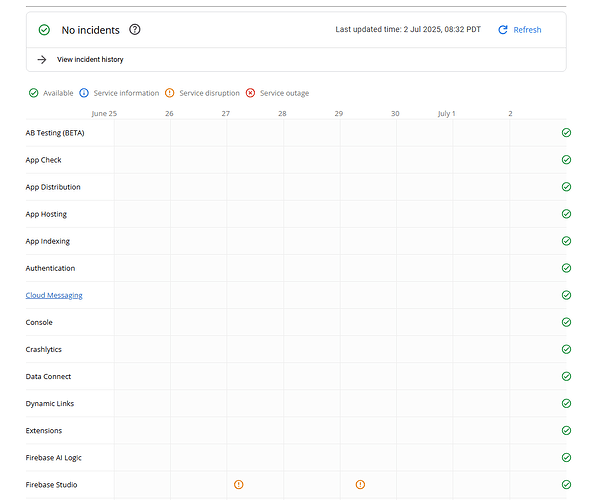597x500 pixels.
Task: Click the Dynamic Links row label
Action: point(50,403)
